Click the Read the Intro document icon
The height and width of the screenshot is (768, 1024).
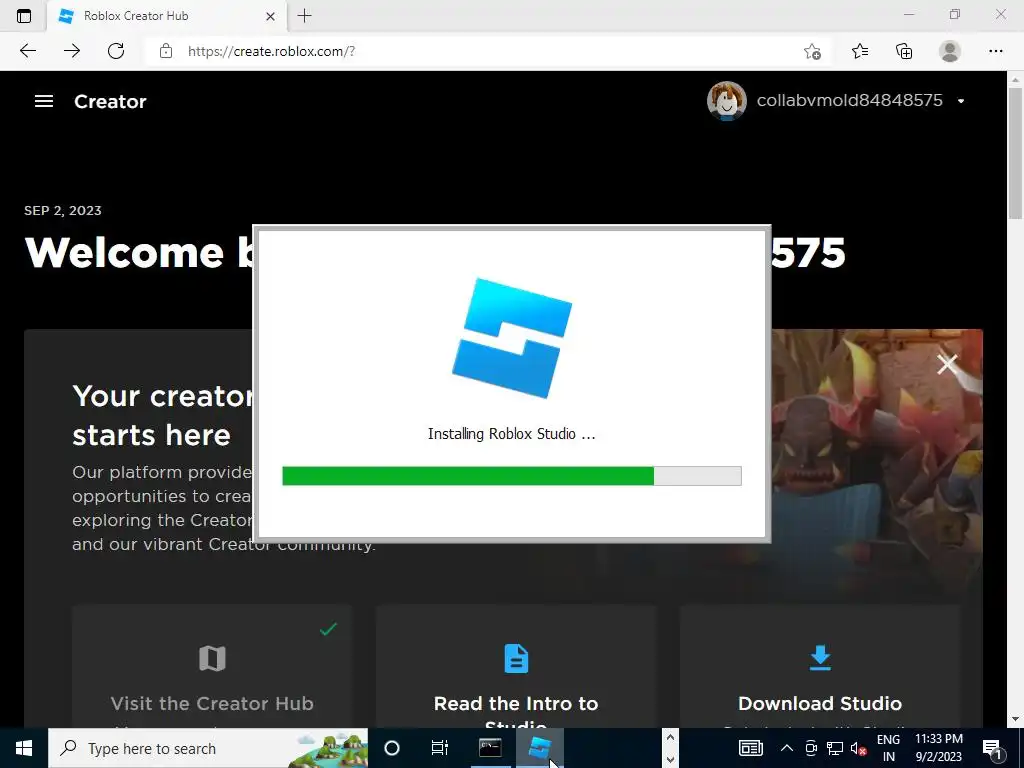[x=516, y=658]
